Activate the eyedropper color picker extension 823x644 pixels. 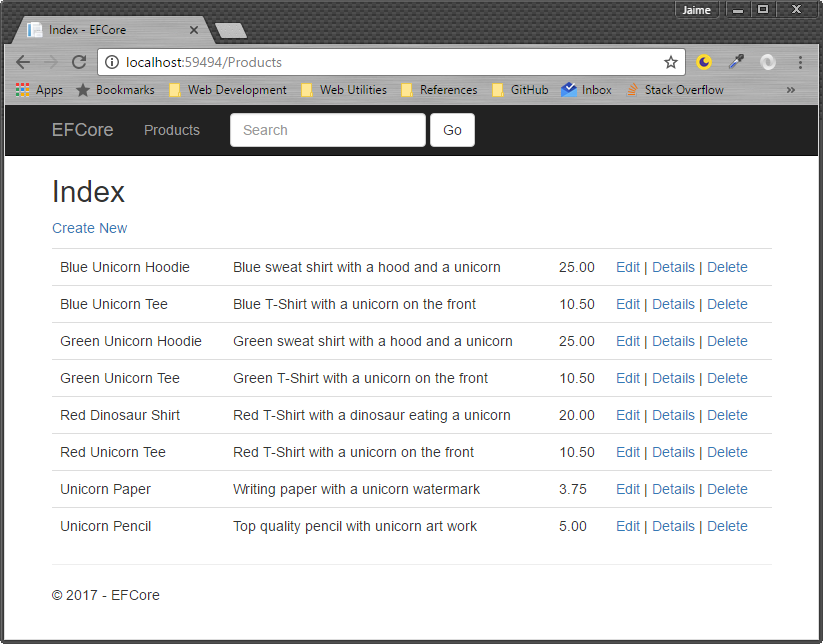click(736, 62)
